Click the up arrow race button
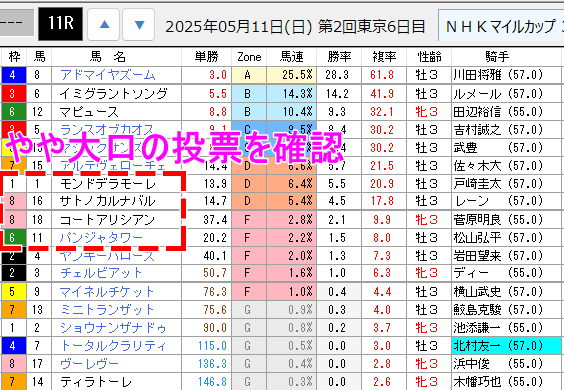 pyautogui.click(x=104, y=24)
